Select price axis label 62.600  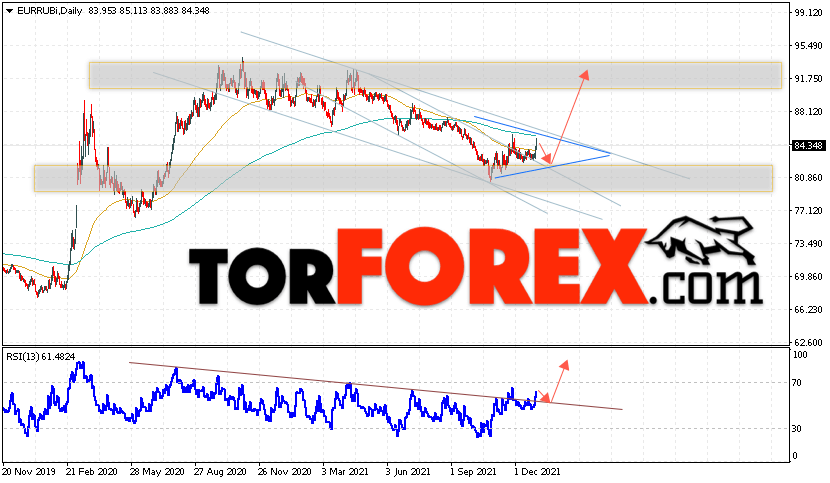coord(808,342)
